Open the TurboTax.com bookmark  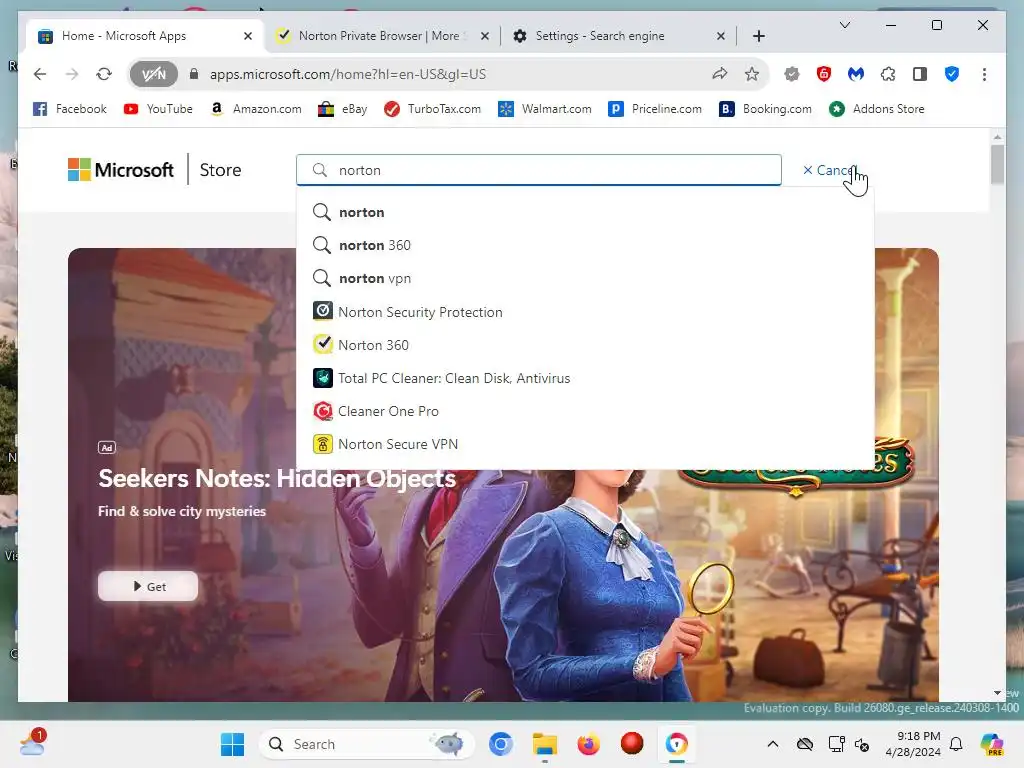(x=432, y=109)
